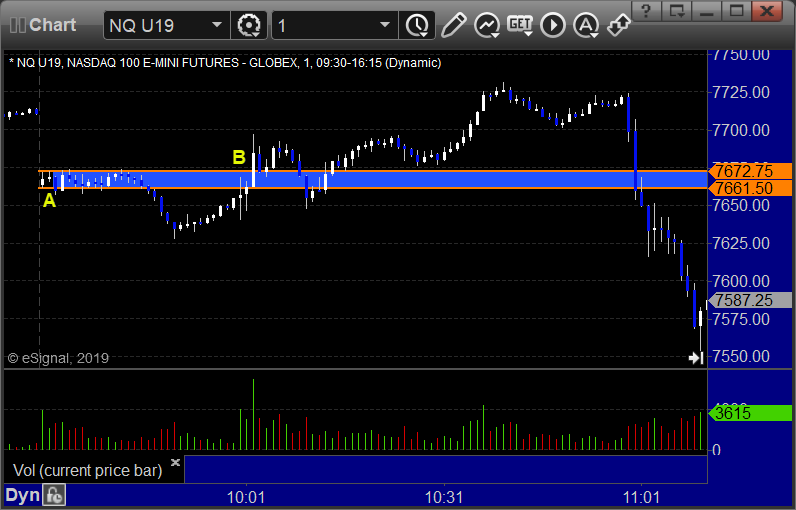Jump to latest bar arrow icon
The image size is (796, 510).
pos(696,358)
